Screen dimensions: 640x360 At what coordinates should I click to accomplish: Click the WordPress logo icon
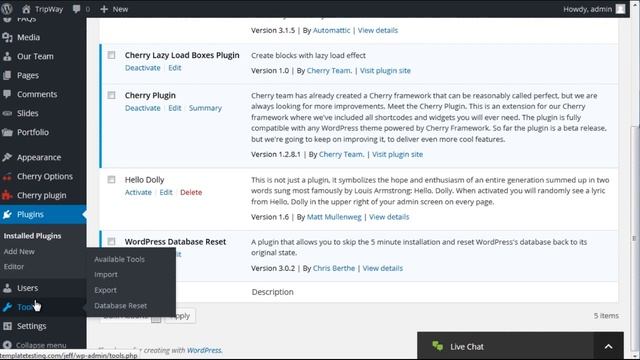7,9
